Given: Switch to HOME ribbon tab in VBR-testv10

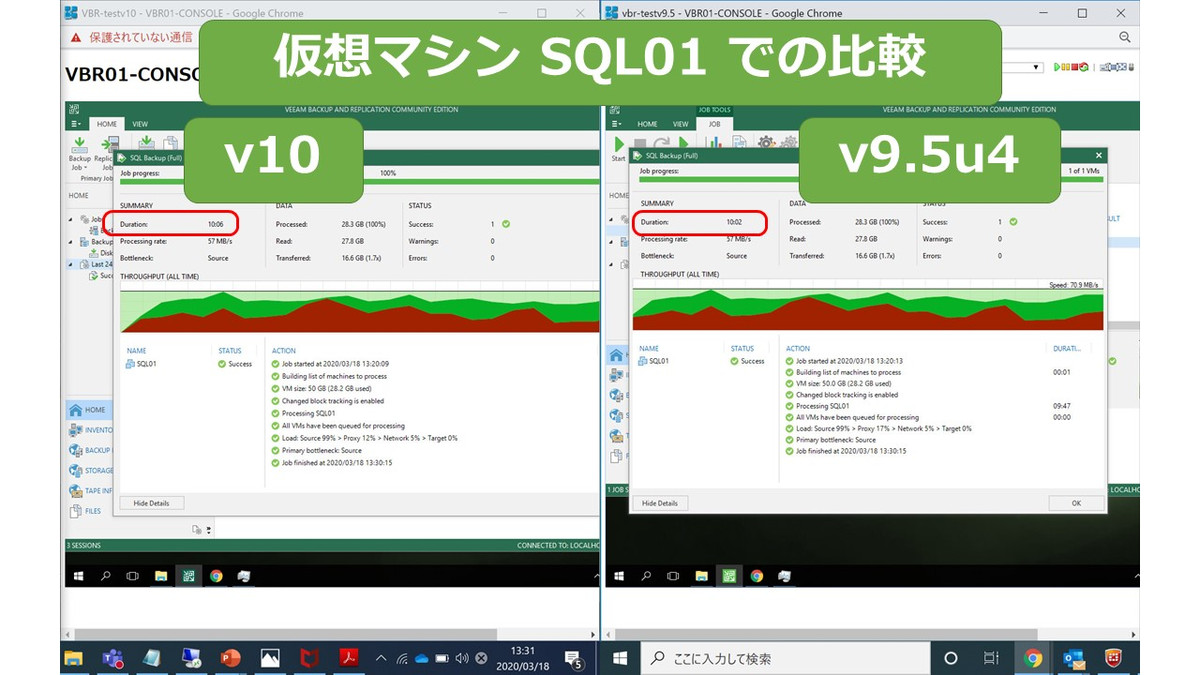Looking at the screenshot, I should (x=106, y=124).
